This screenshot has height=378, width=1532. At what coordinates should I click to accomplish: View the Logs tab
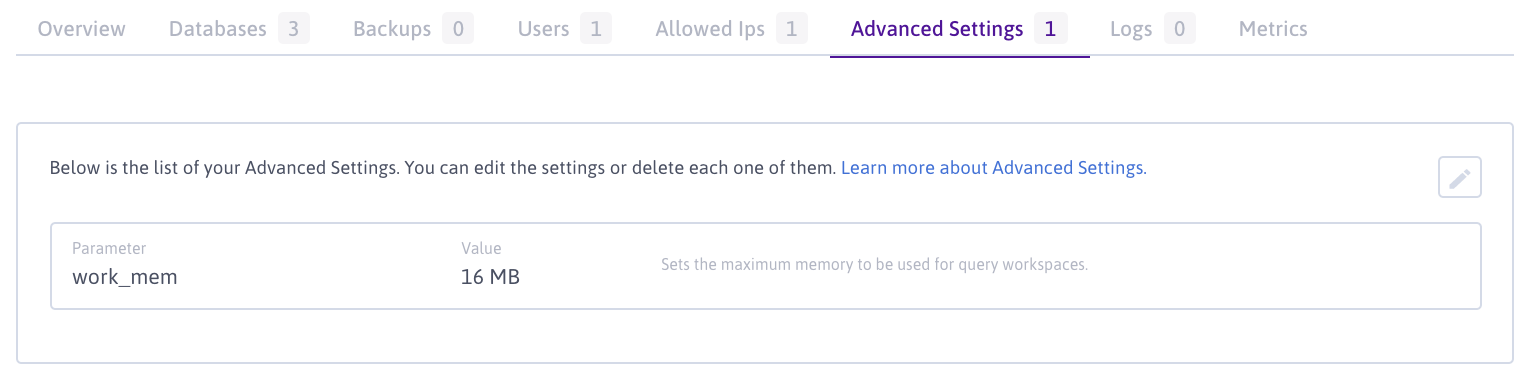(x=1153, y=29)
